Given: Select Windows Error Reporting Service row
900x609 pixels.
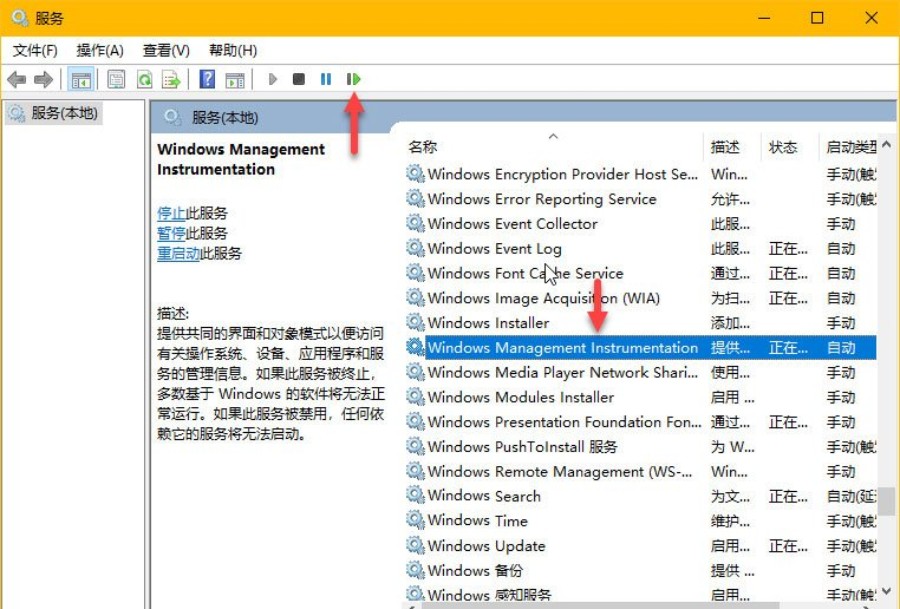Looking at the screenshot, I should pyautogui.click(x=641, y=199).
